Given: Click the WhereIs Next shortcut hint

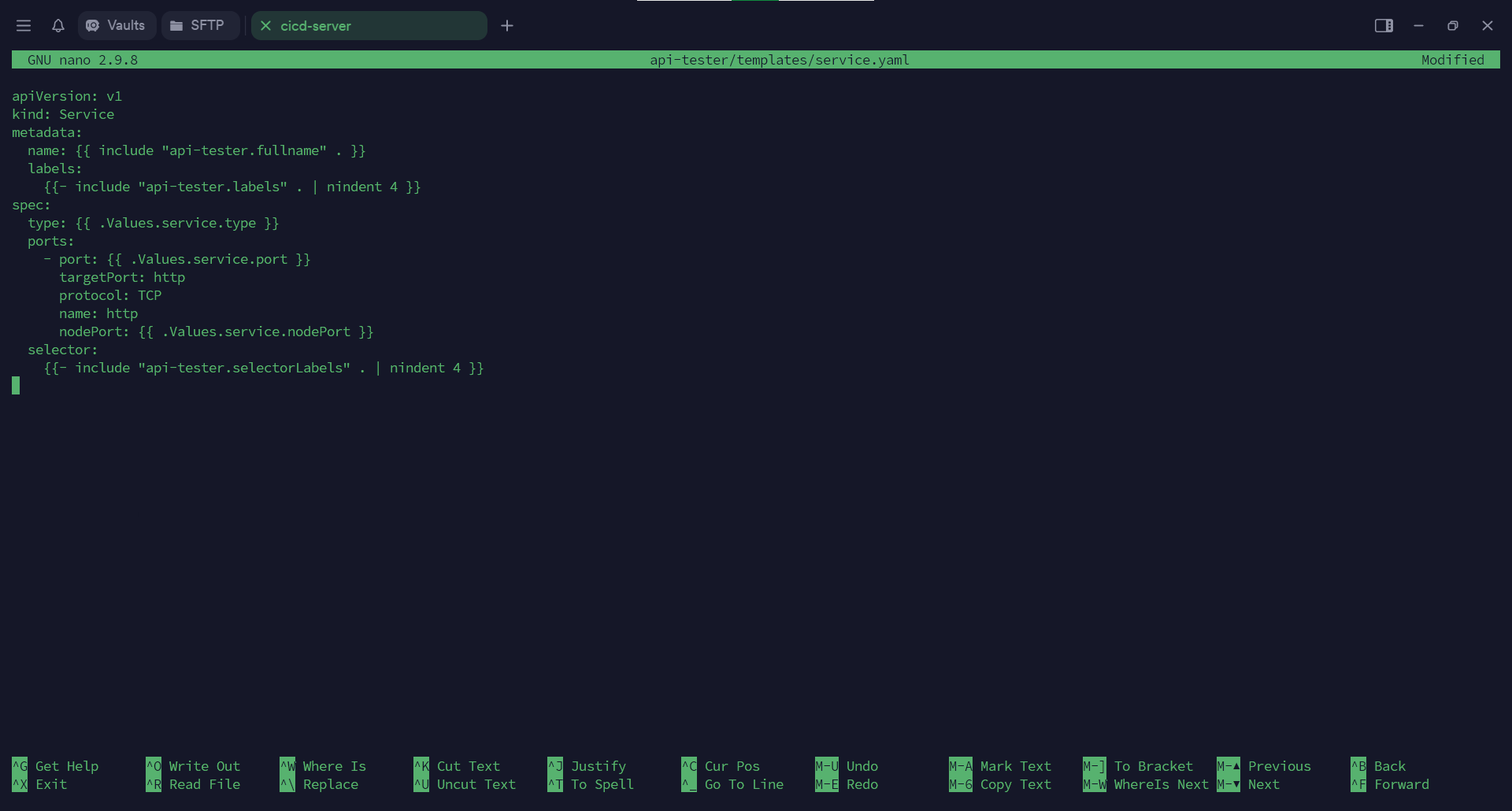Looking at the screenshot, I should 1146,784.
